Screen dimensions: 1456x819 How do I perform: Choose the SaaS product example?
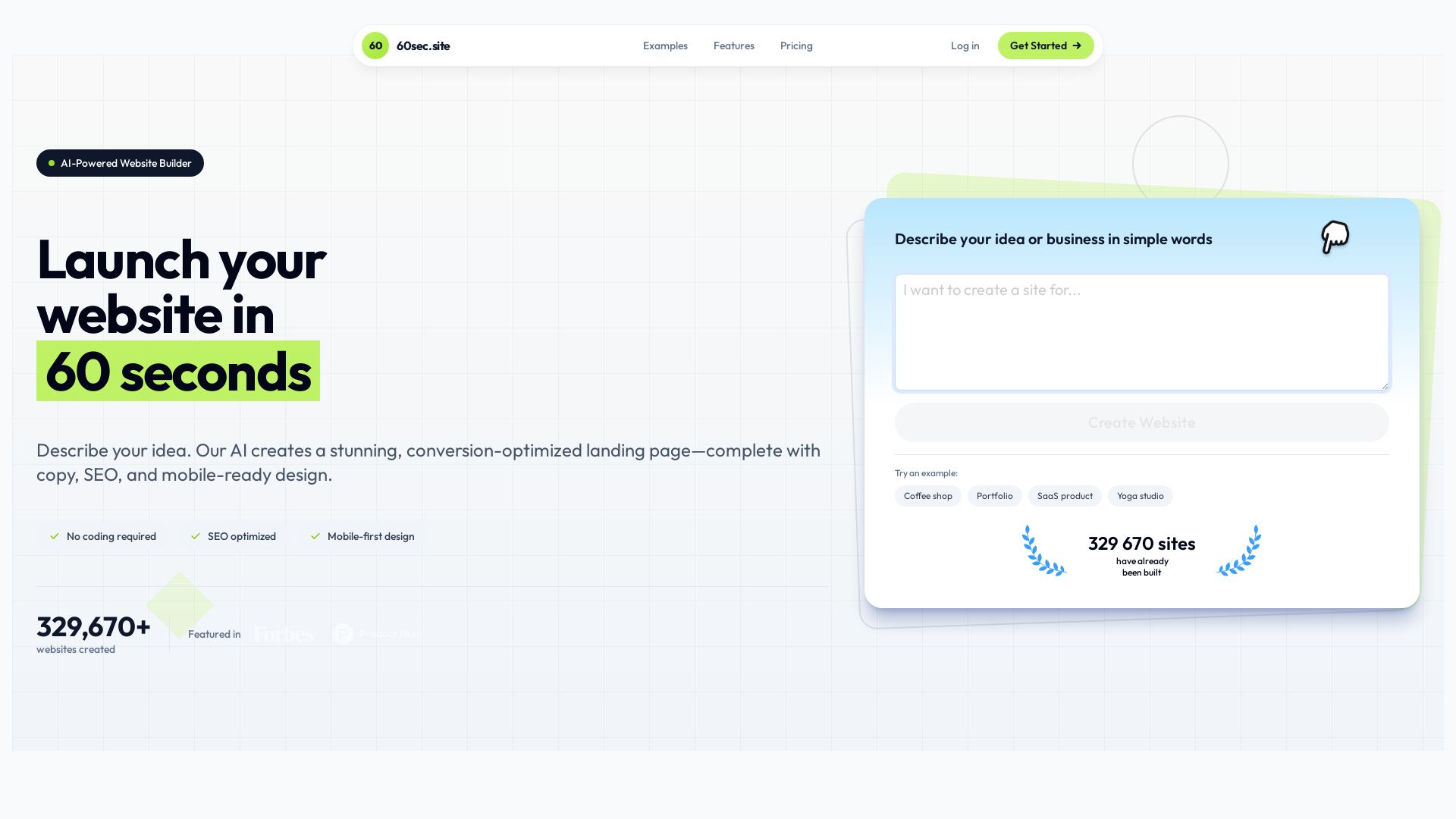coord(1065,496)
